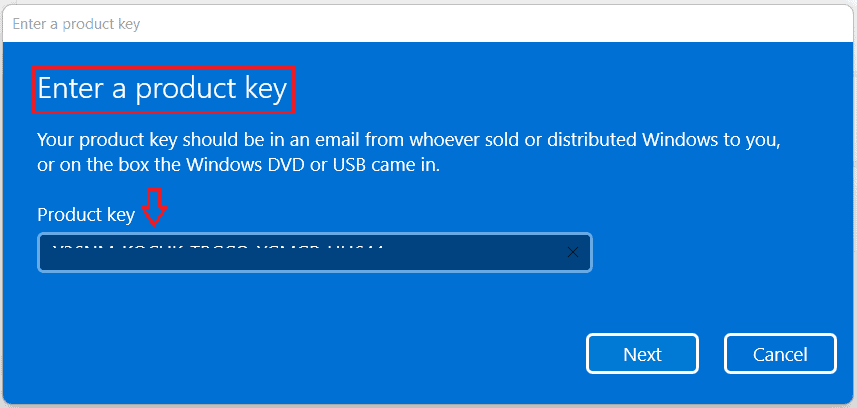Clear the product key with the X icon
Viewport: 857px width, 408px height.
pyautogui.click(x=573, y=253)
